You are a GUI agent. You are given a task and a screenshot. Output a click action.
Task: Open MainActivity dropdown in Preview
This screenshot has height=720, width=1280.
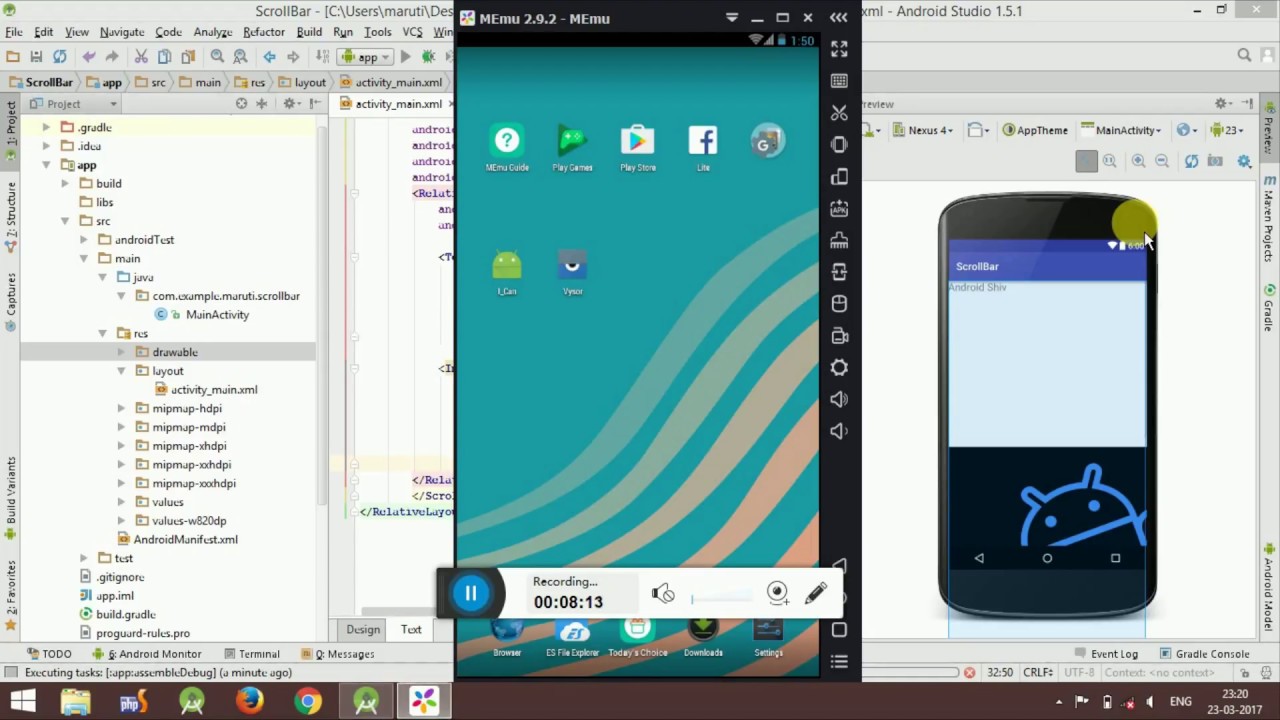[x=1122, y=130]
